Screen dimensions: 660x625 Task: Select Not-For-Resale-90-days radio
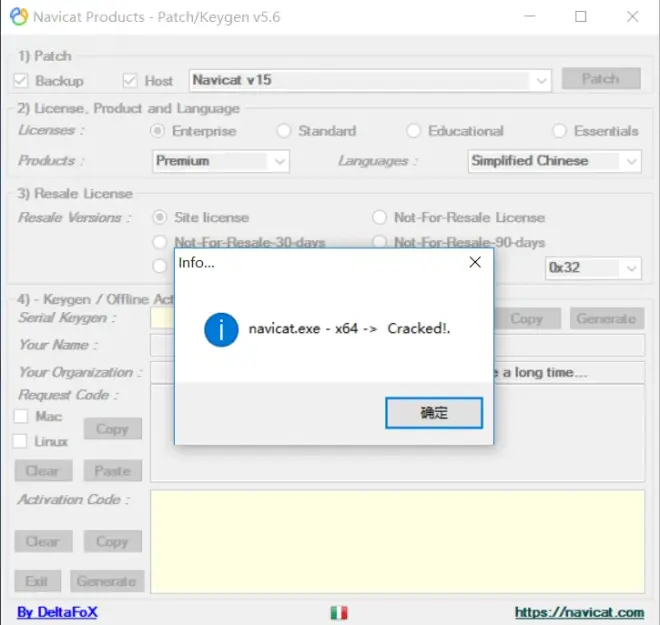click(379, 242)
